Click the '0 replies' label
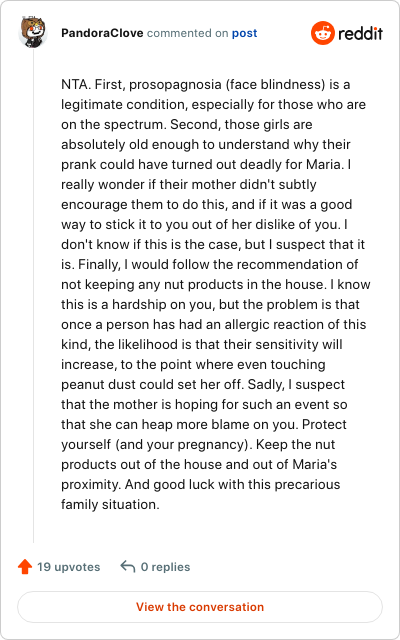The image size is (400, 640). (165, 567)
